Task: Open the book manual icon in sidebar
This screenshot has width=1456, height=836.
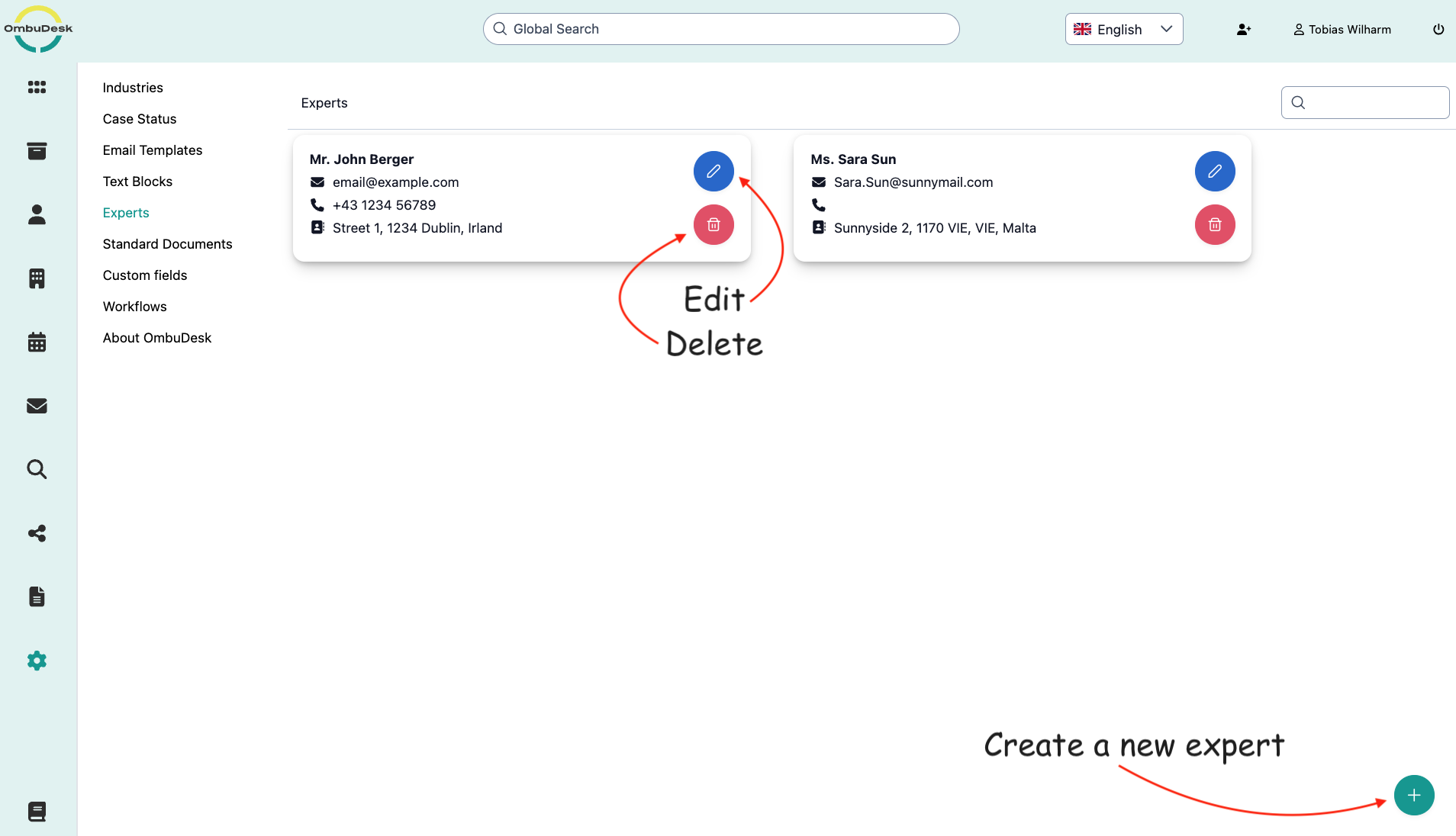Action: 37,812
